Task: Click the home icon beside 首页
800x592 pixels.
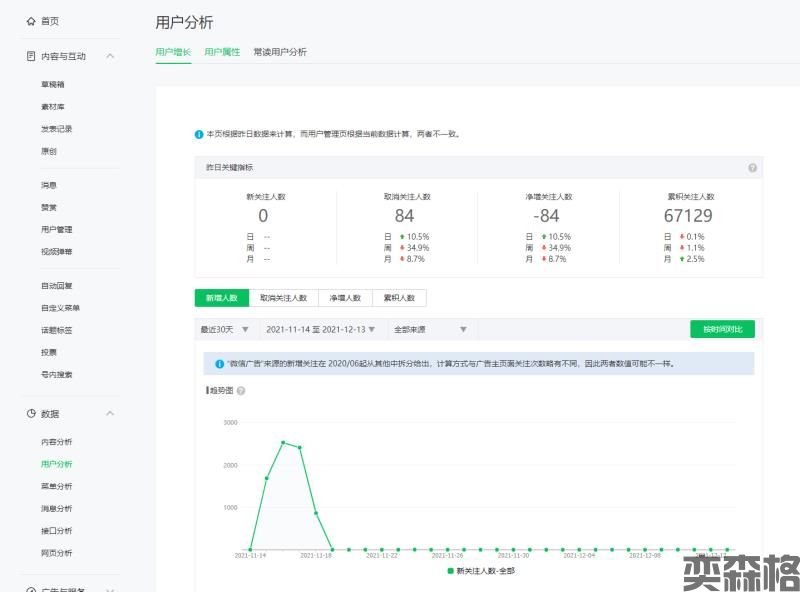Action: pyautogui.click(x=31, y=20)
